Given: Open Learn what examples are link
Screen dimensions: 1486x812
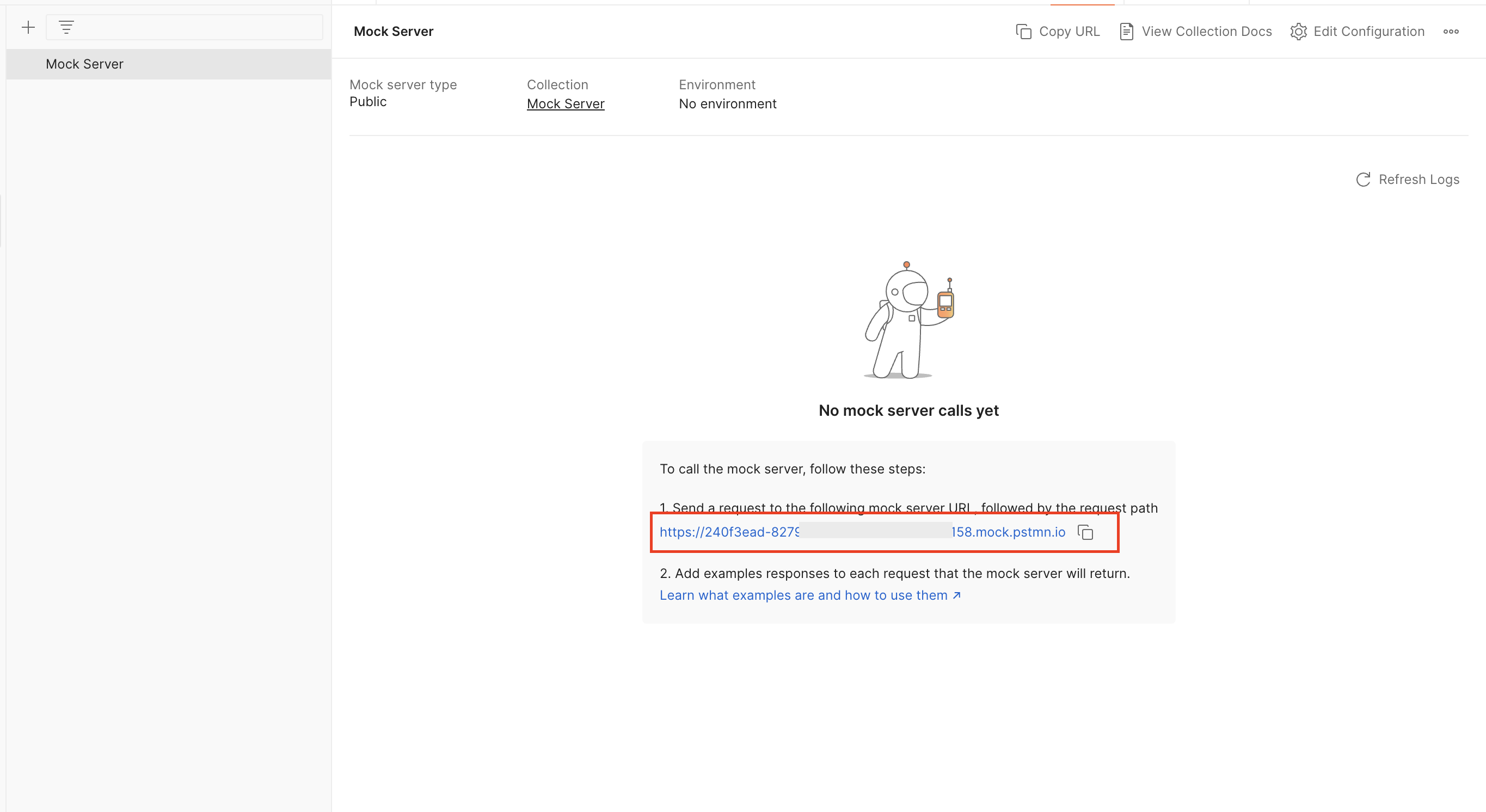Looking at the screenshot, I should [x=803, y=595].
